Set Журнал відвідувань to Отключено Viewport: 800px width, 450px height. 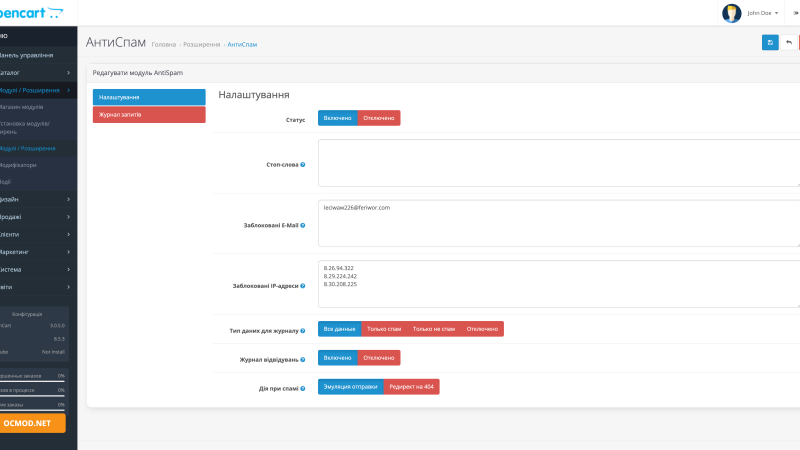(x=379, y=358)
